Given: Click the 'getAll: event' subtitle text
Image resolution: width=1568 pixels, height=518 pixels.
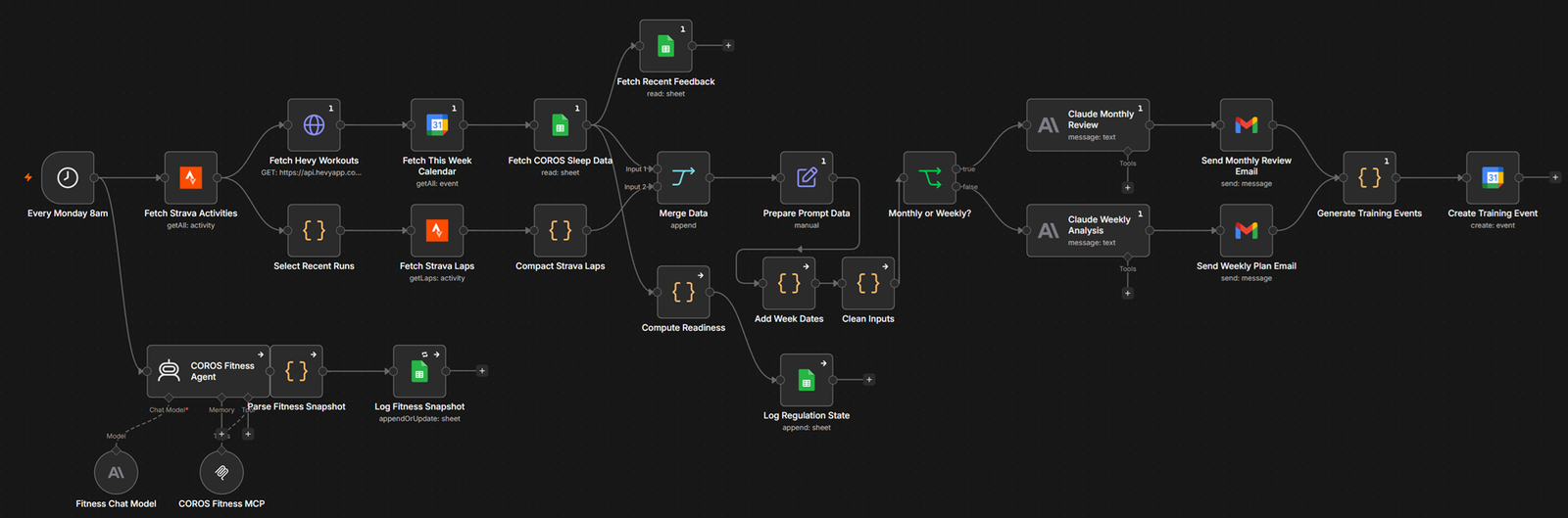Looking at the screenshot, I should pyautogui.click(x=437, y=183).
